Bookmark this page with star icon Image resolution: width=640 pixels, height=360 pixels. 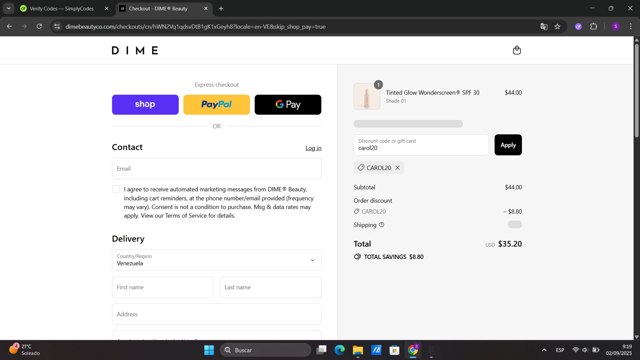(x=558, y=27)
